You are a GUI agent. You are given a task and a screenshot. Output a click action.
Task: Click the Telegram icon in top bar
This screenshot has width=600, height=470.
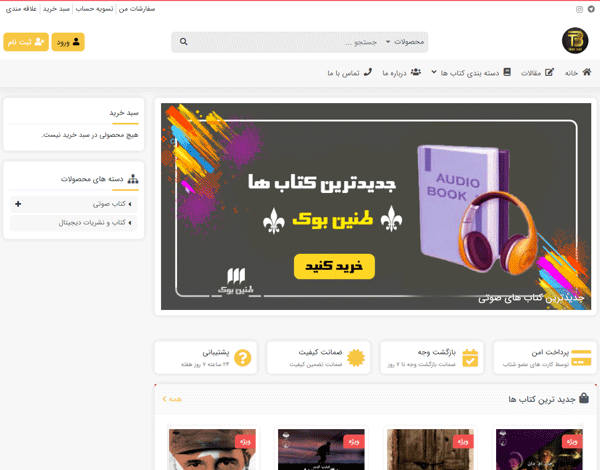pos(592,10)
